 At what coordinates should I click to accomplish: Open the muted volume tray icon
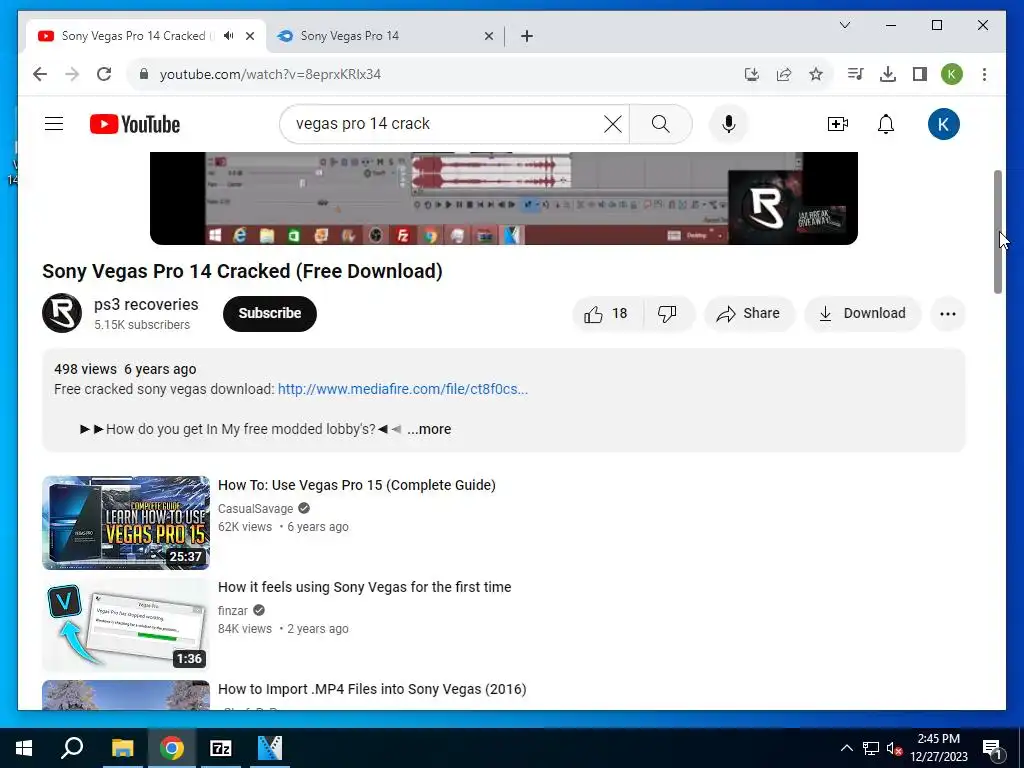(894, 748)
